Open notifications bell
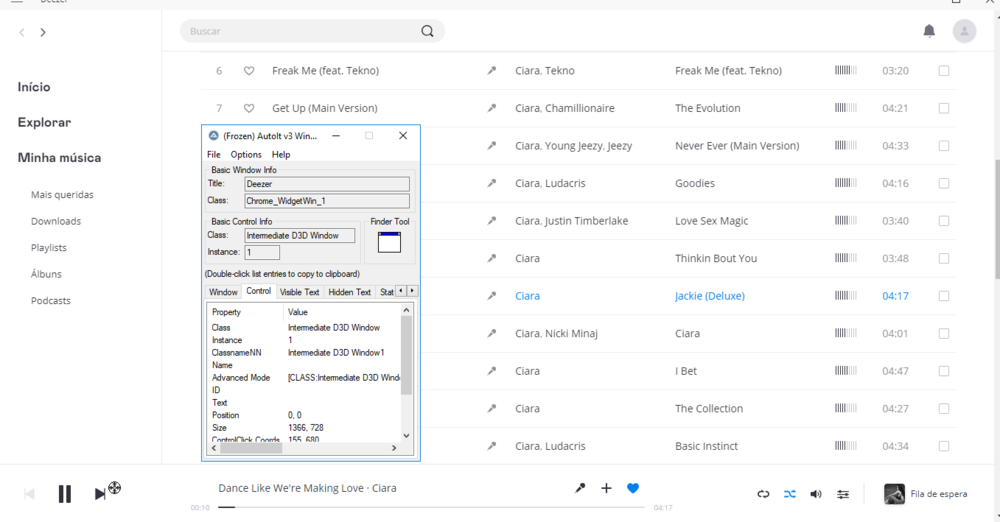 929,31
